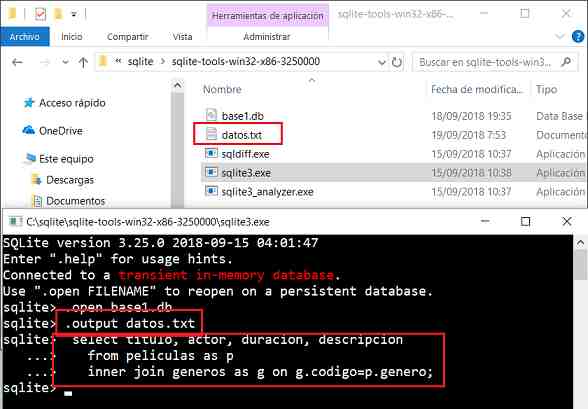Select the sqlite3.exe file

246,173
